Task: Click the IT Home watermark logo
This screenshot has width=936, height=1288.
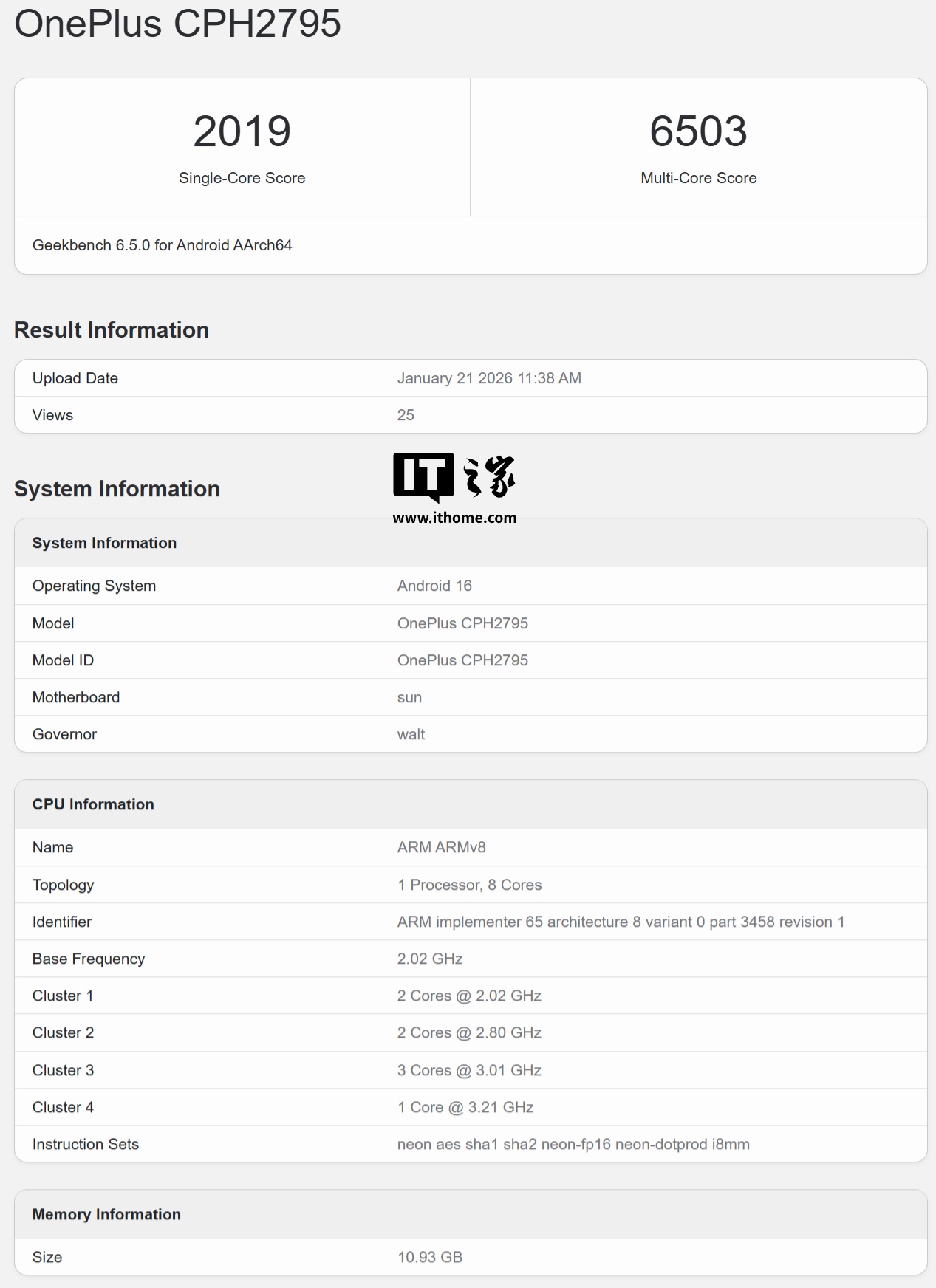Action: point(454,476)
